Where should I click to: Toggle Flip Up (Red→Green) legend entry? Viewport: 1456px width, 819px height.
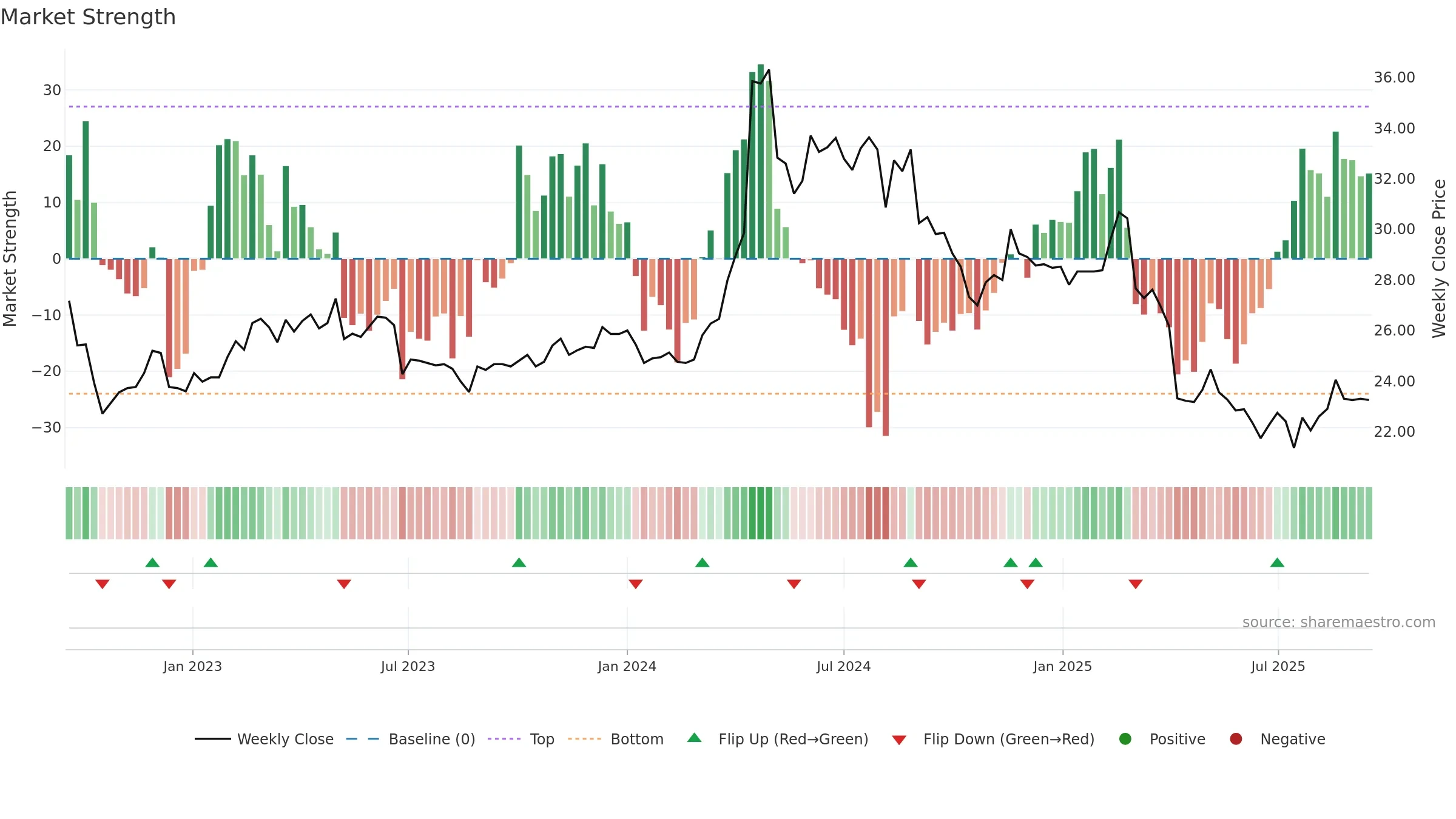pos(778,739)
